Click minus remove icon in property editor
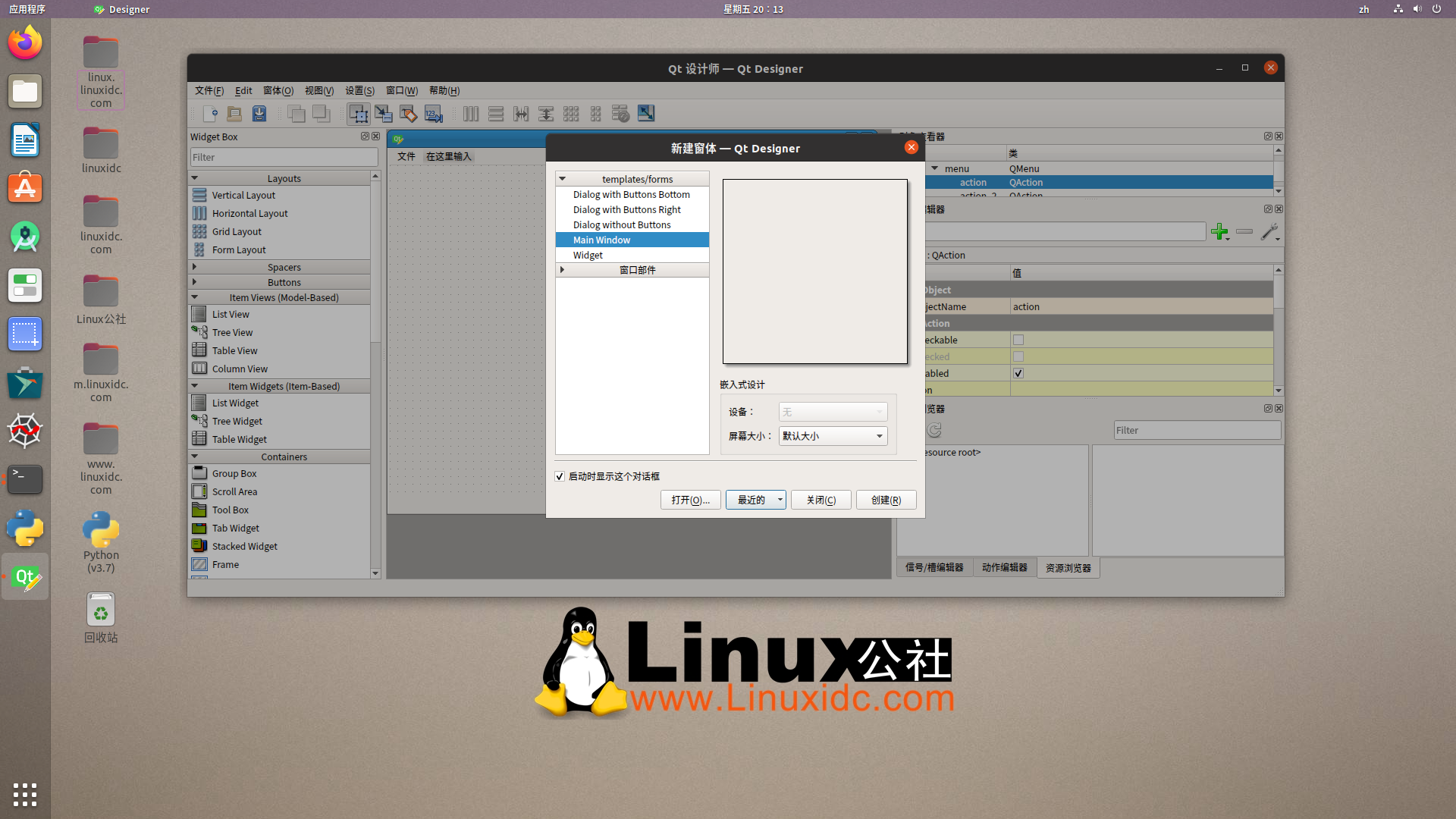 tap(1244, 231)
